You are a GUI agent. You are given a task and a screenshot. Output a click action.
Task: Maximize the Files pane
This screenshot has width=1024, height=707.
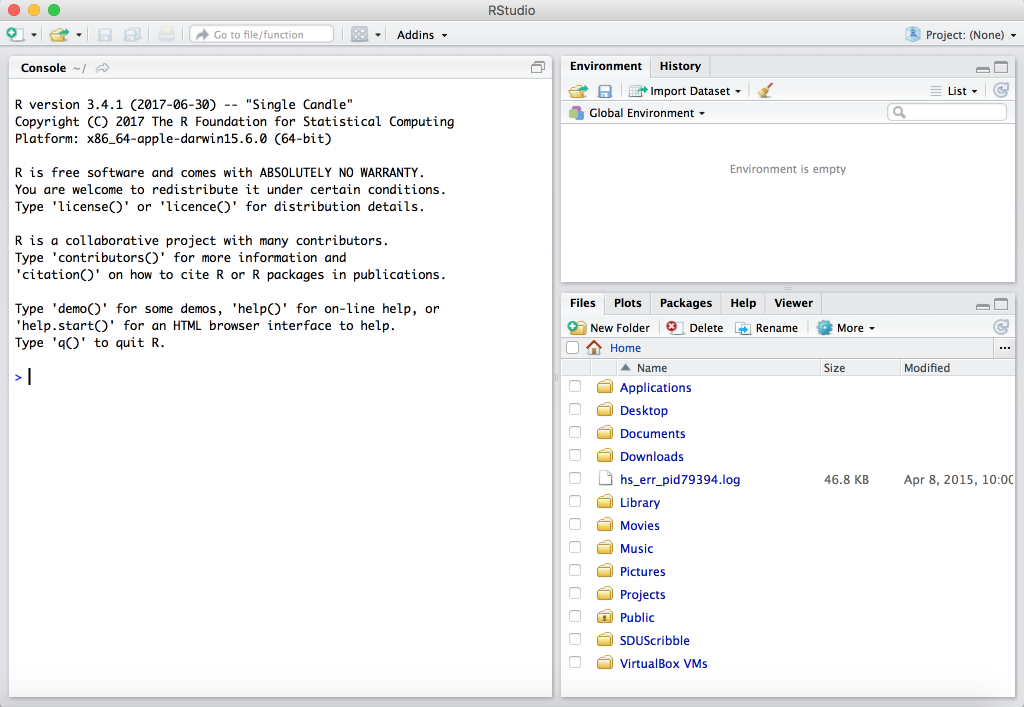pos(1000,304)
